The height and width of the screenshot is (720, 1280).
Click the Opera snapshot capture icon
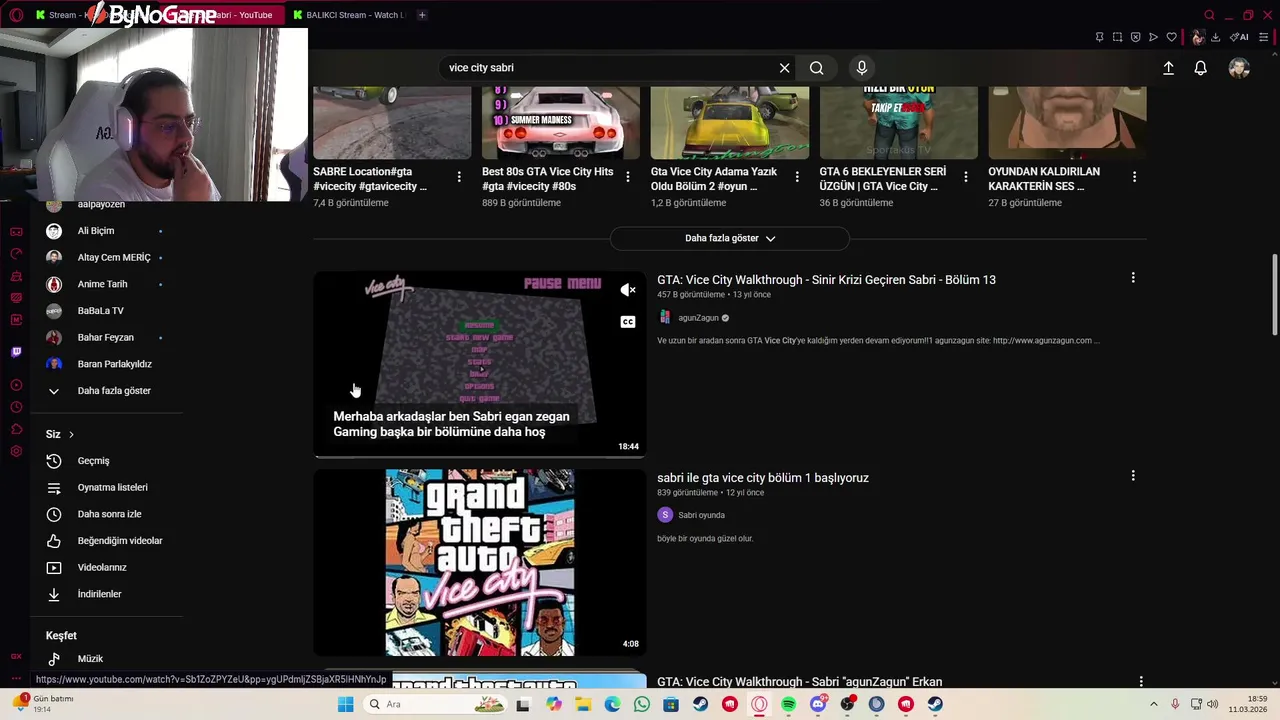(1117, 37)
